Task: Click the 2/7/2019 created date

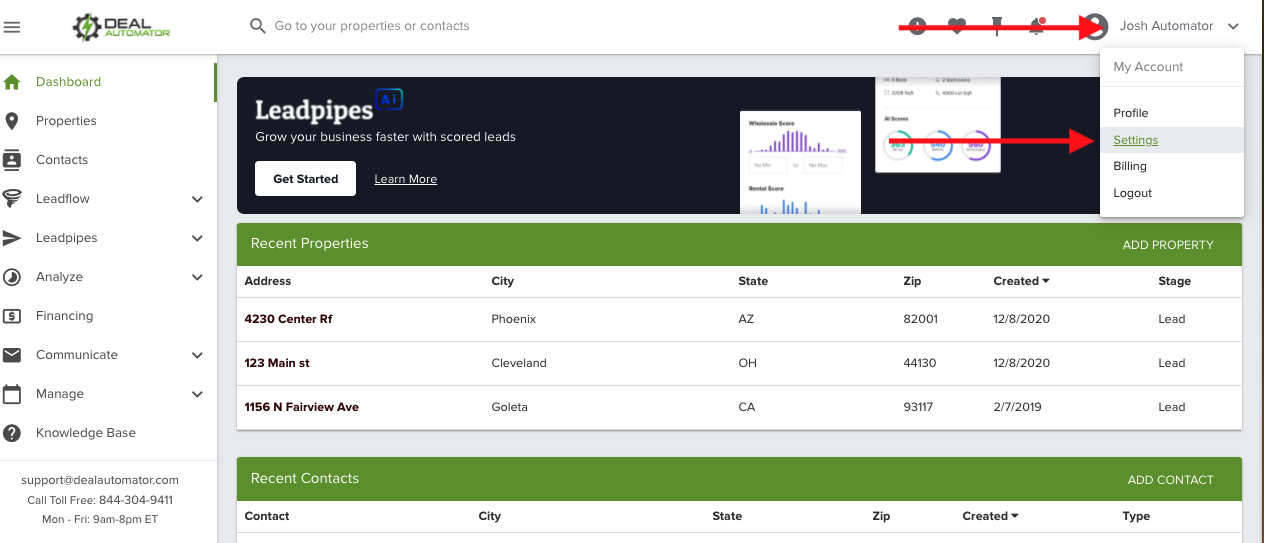Action: (x=1018, y=407)
